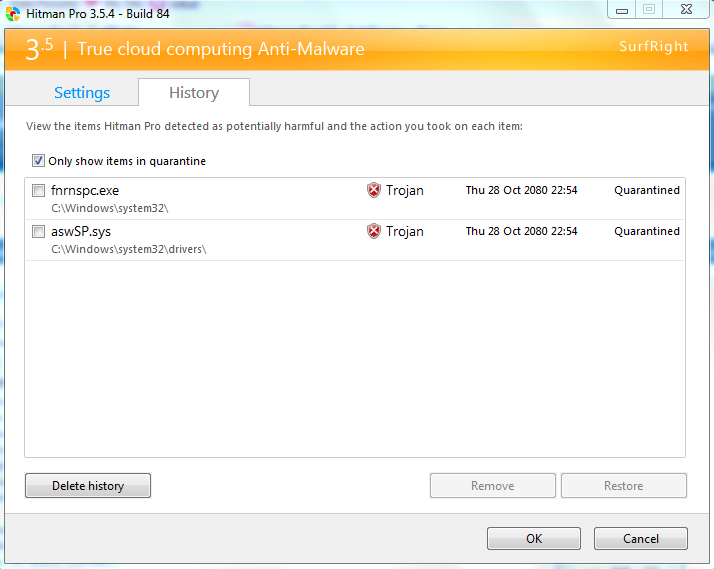Select the fnrnspc.exe file name
This screenshot has width=714, height=569.
tap(85, 190)
